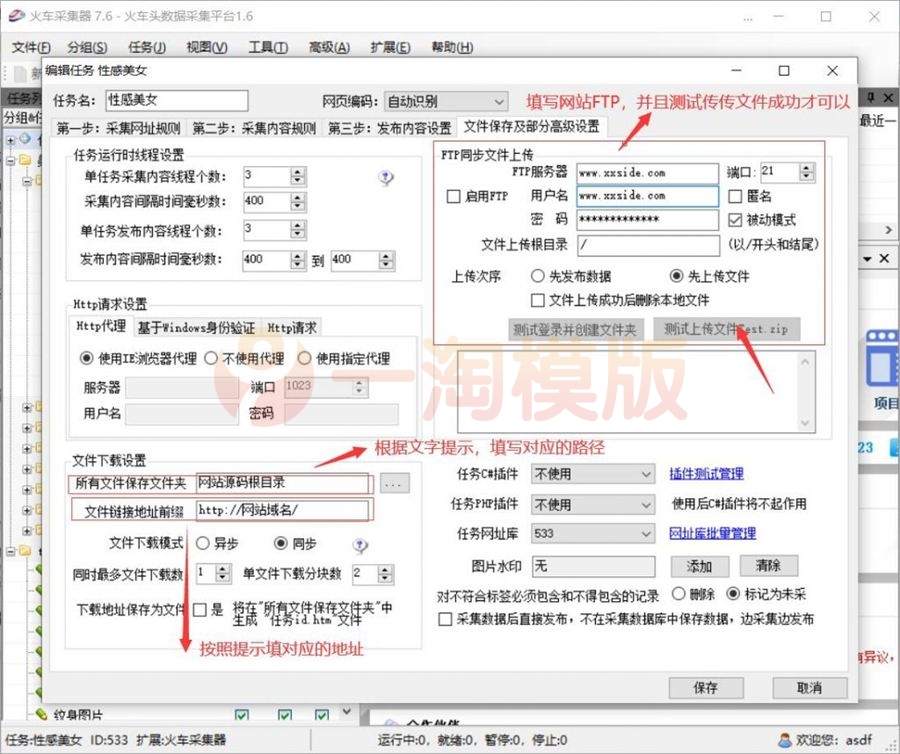Image resolution: width=900 pixels, height=754 pixels.
Task: Open the 视图(V) menu
Action: [x=207, y=47]
